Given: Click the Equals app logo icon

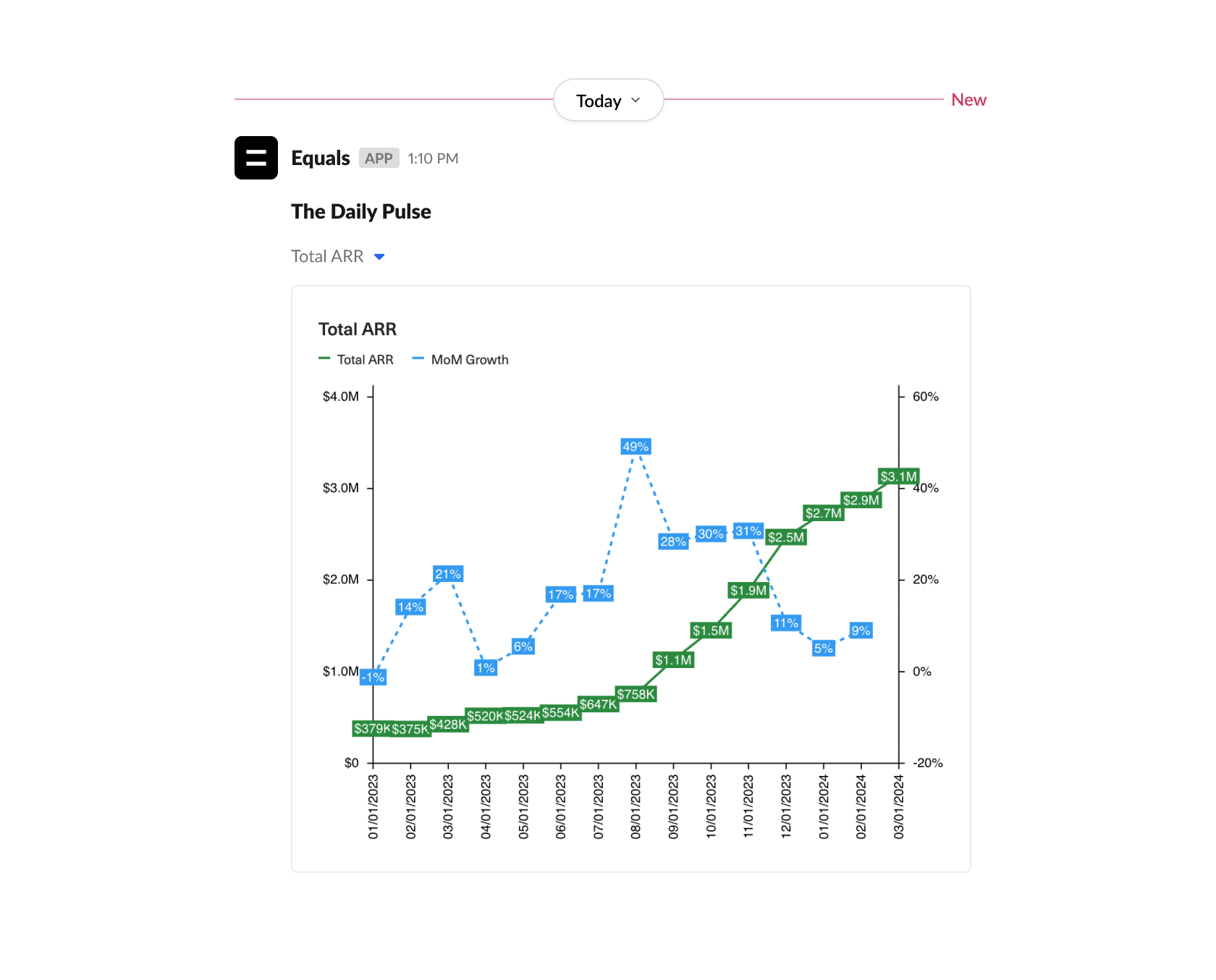Looking at the screenshot, I should (x=256, y=158).
